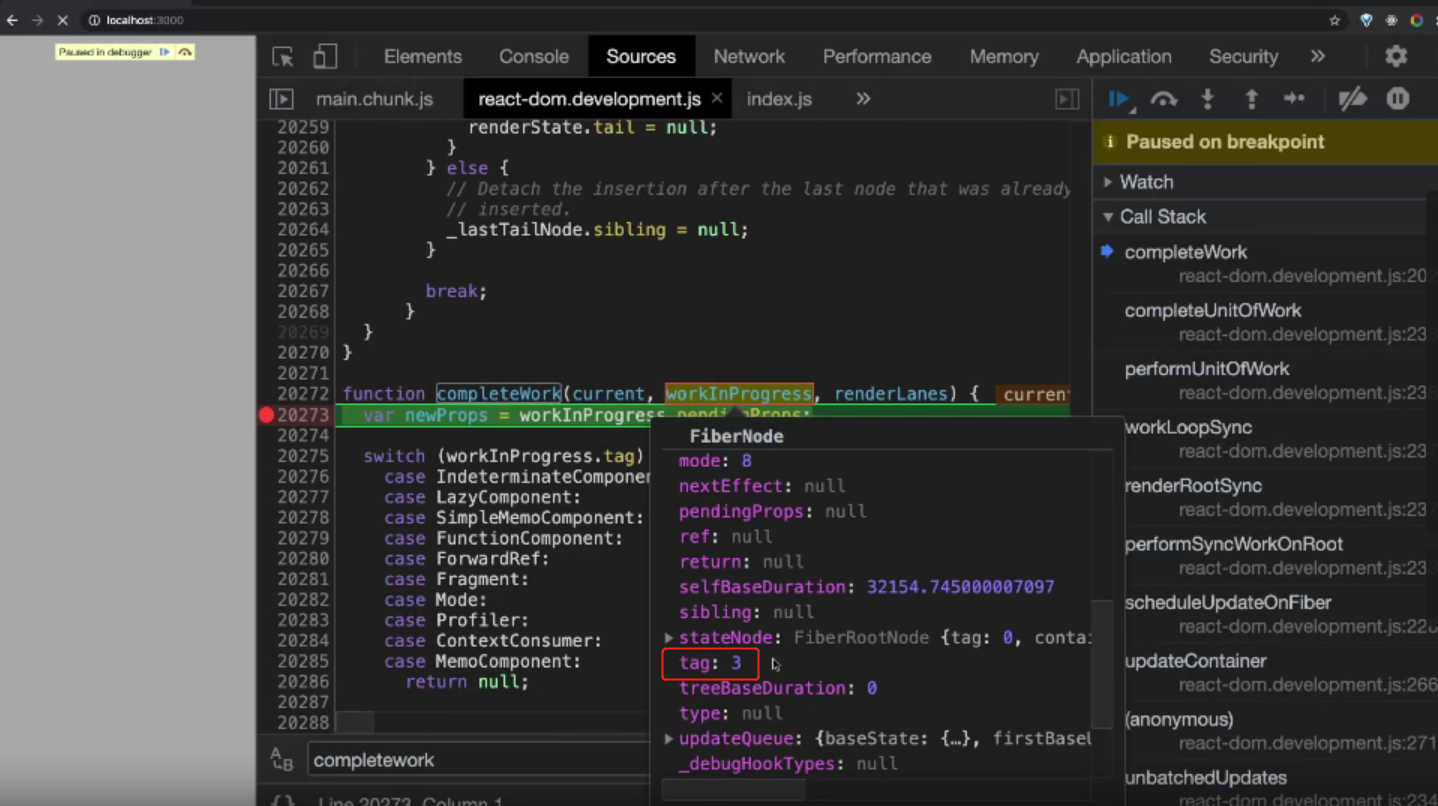Open DevTools settings gear

1396,57
